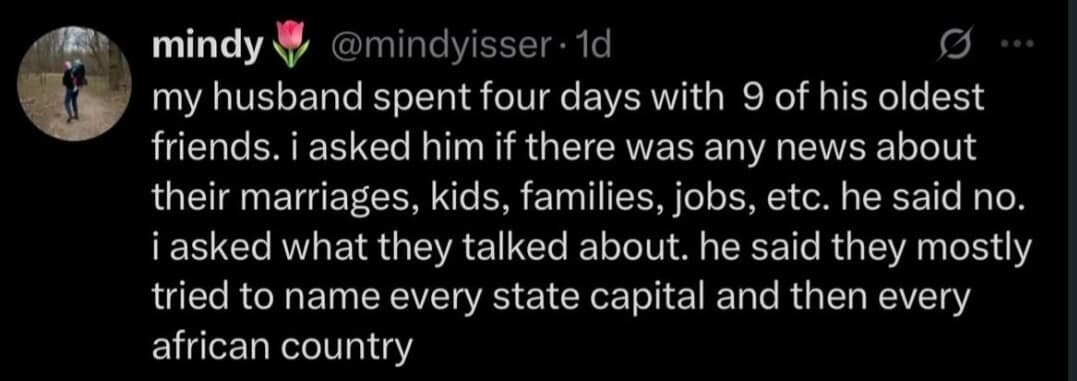Click the number '9' in the tweet
Screen dimensions: 1077x381
[751, 100]
